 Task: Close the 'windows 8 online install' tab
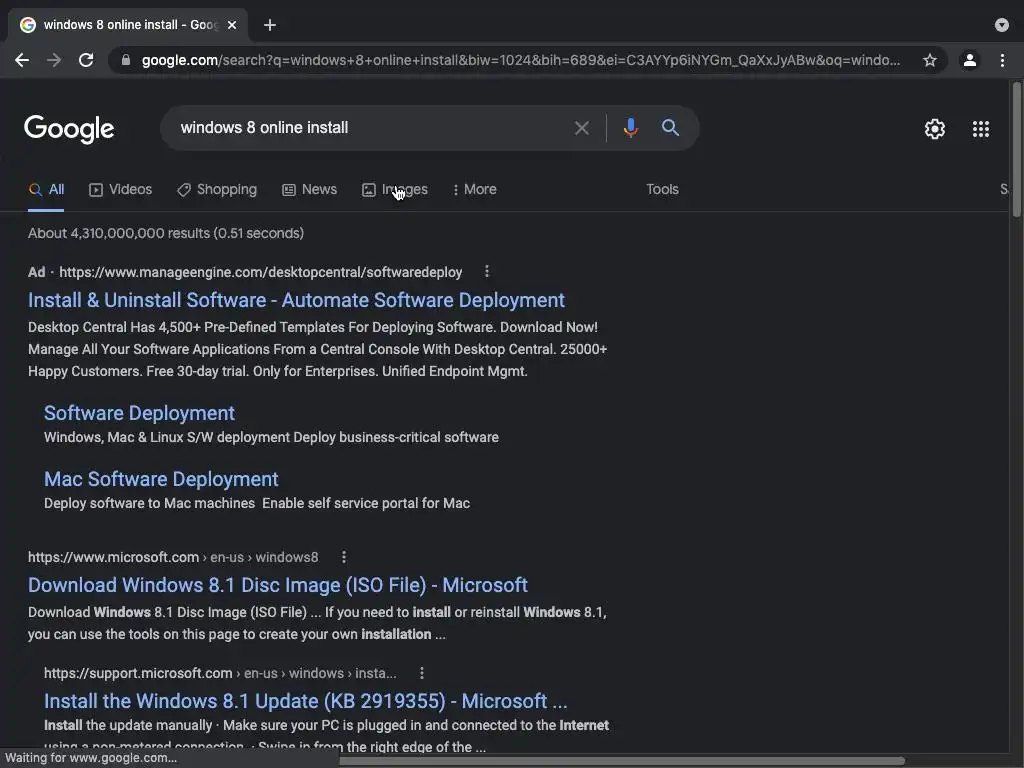232,25
